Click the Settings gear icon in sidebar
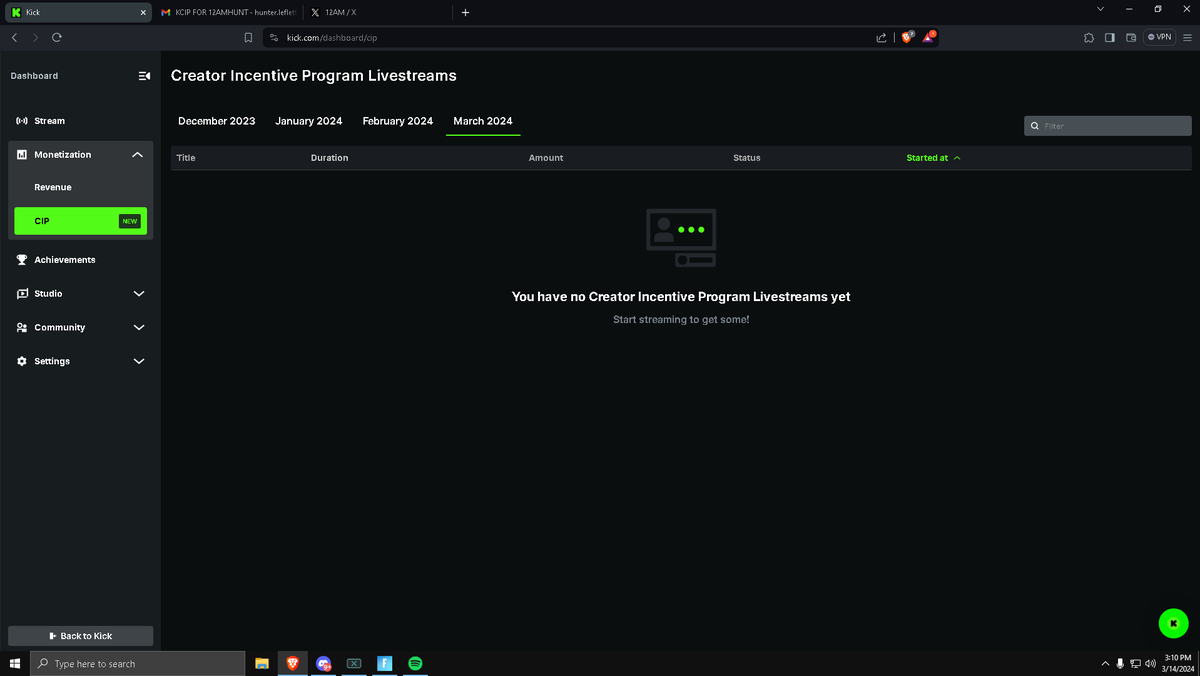 22,362
